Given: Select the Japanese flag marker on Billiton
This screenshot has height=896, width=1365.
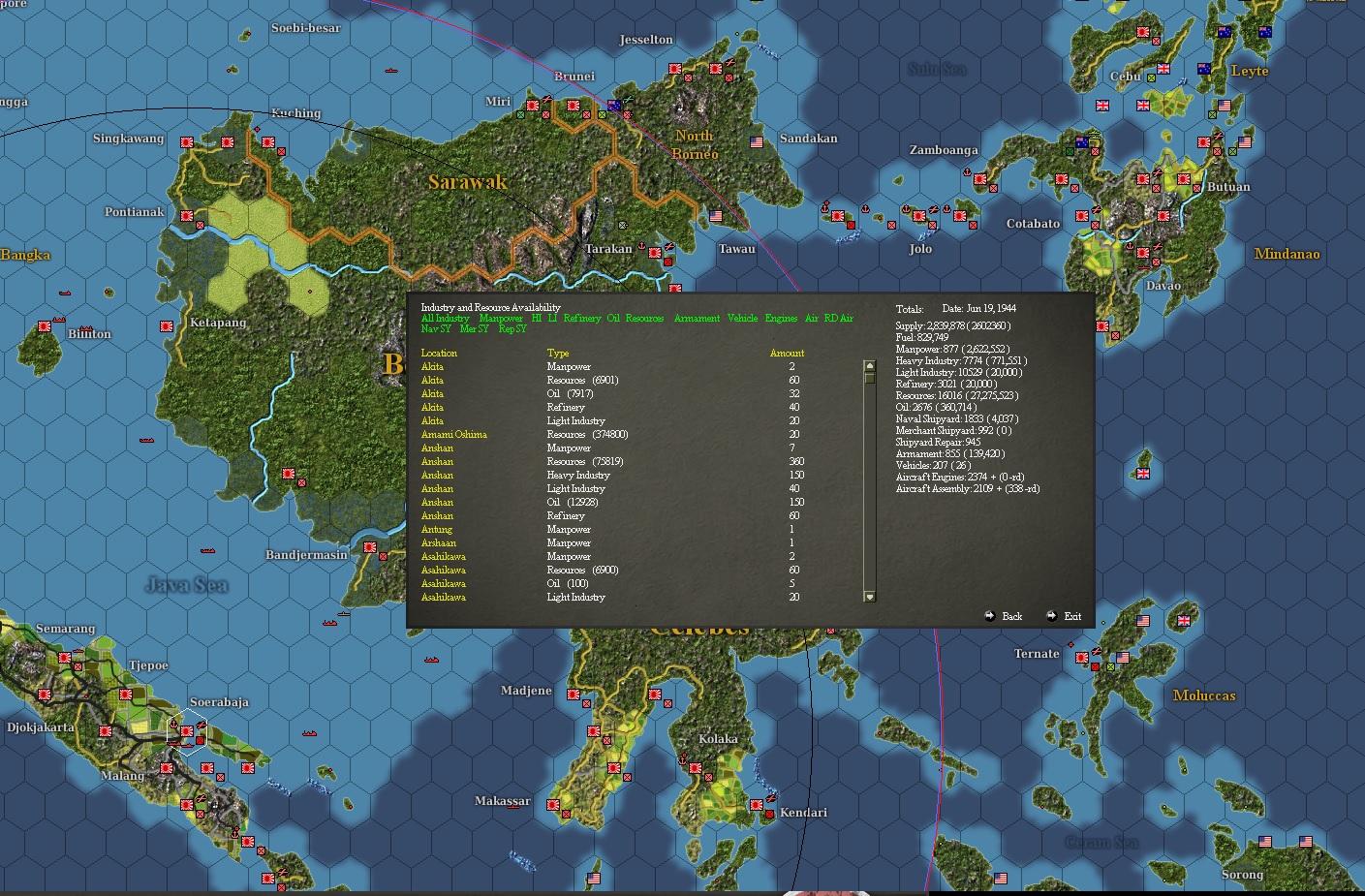Looking at the screenshot, I should click(45, 326).
